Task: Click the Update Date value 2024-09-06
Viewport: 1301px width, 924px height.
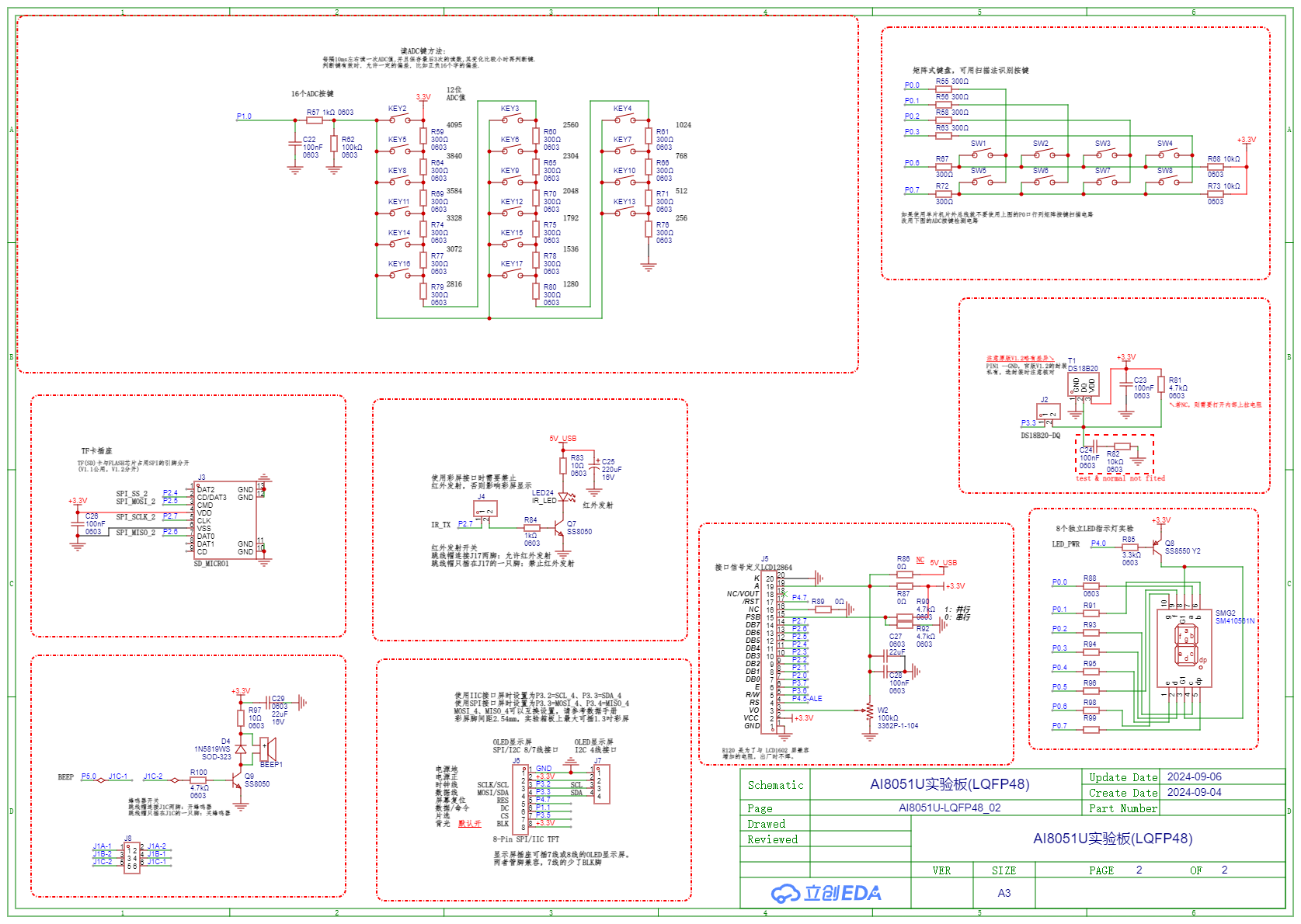Action: coord(1194,776)
